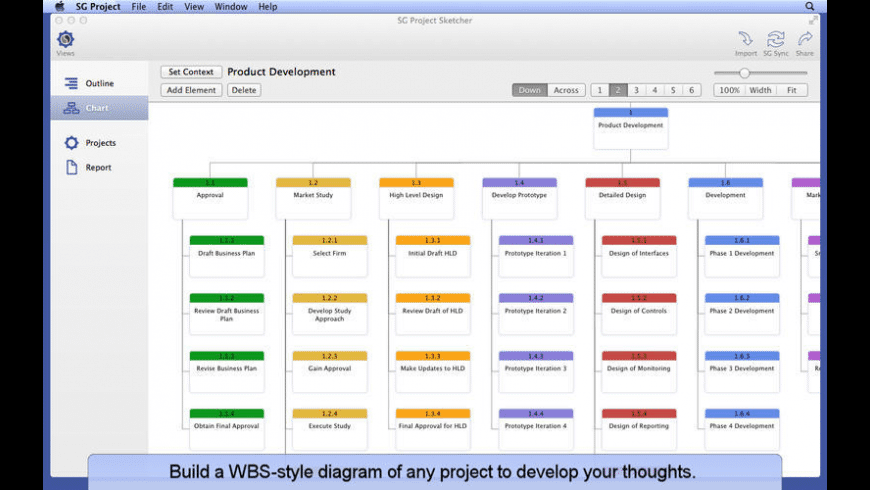Open the Help menu

[267, 7]
